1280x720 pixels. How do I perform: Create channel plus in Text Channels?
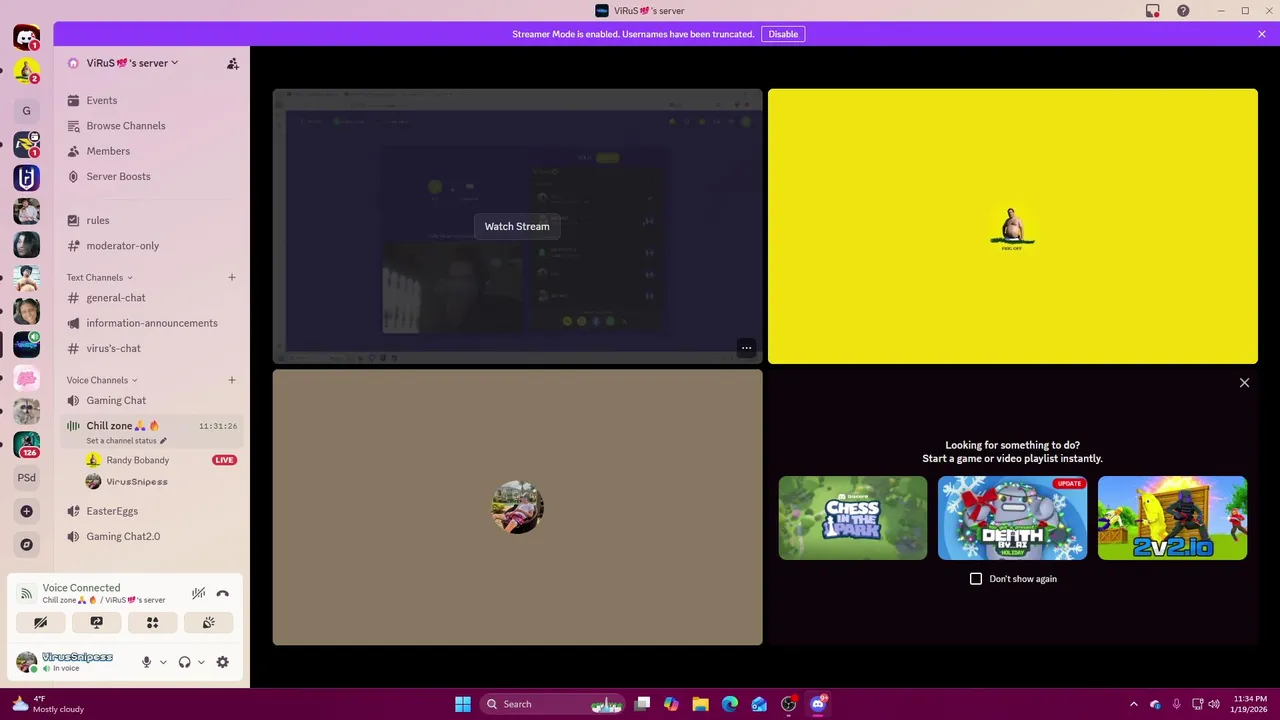point(232,277)
